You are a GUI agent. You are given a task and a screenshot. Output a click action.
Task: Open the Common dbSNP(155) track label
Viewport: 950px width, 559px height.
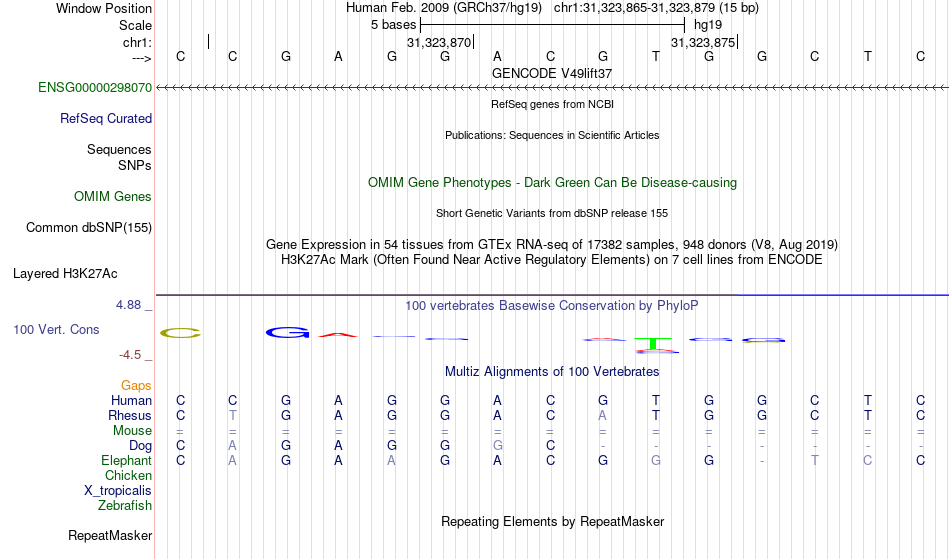(x=89, y=227)
